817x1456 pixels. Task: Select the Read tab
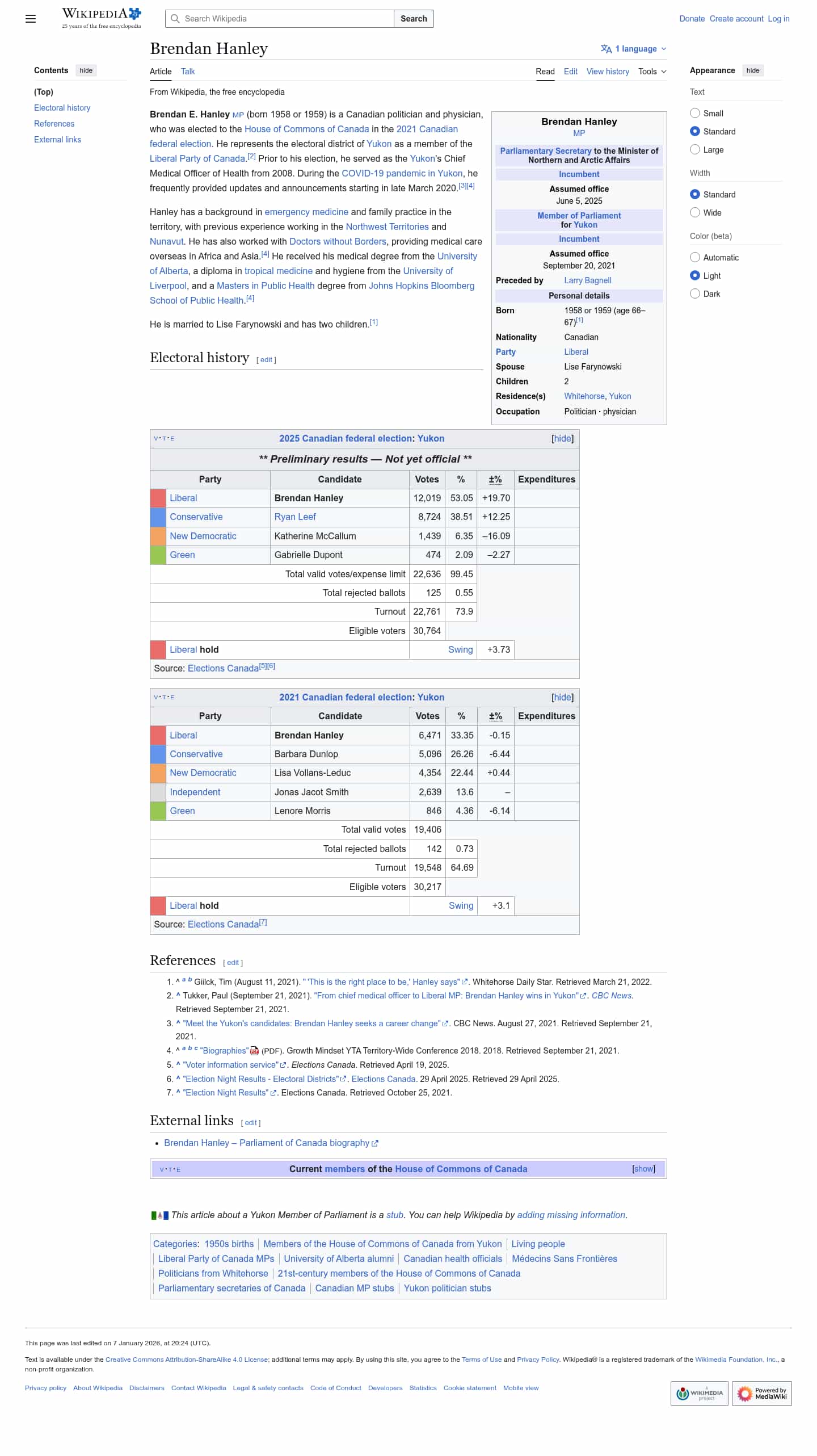tap(545, 72)
